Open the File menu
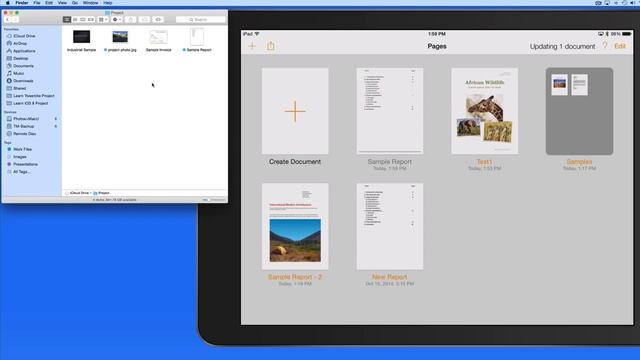 click(x=37, y=3)
